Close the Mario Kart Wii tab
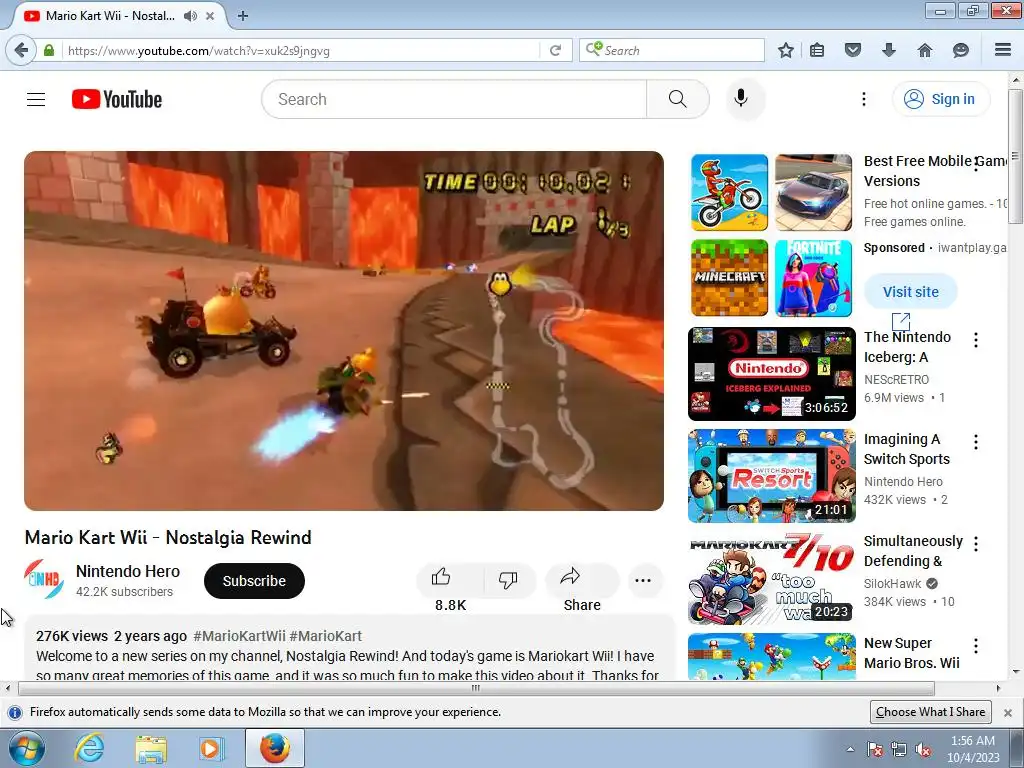Viewport: 1024px width, 768px height. pos(210,16)
